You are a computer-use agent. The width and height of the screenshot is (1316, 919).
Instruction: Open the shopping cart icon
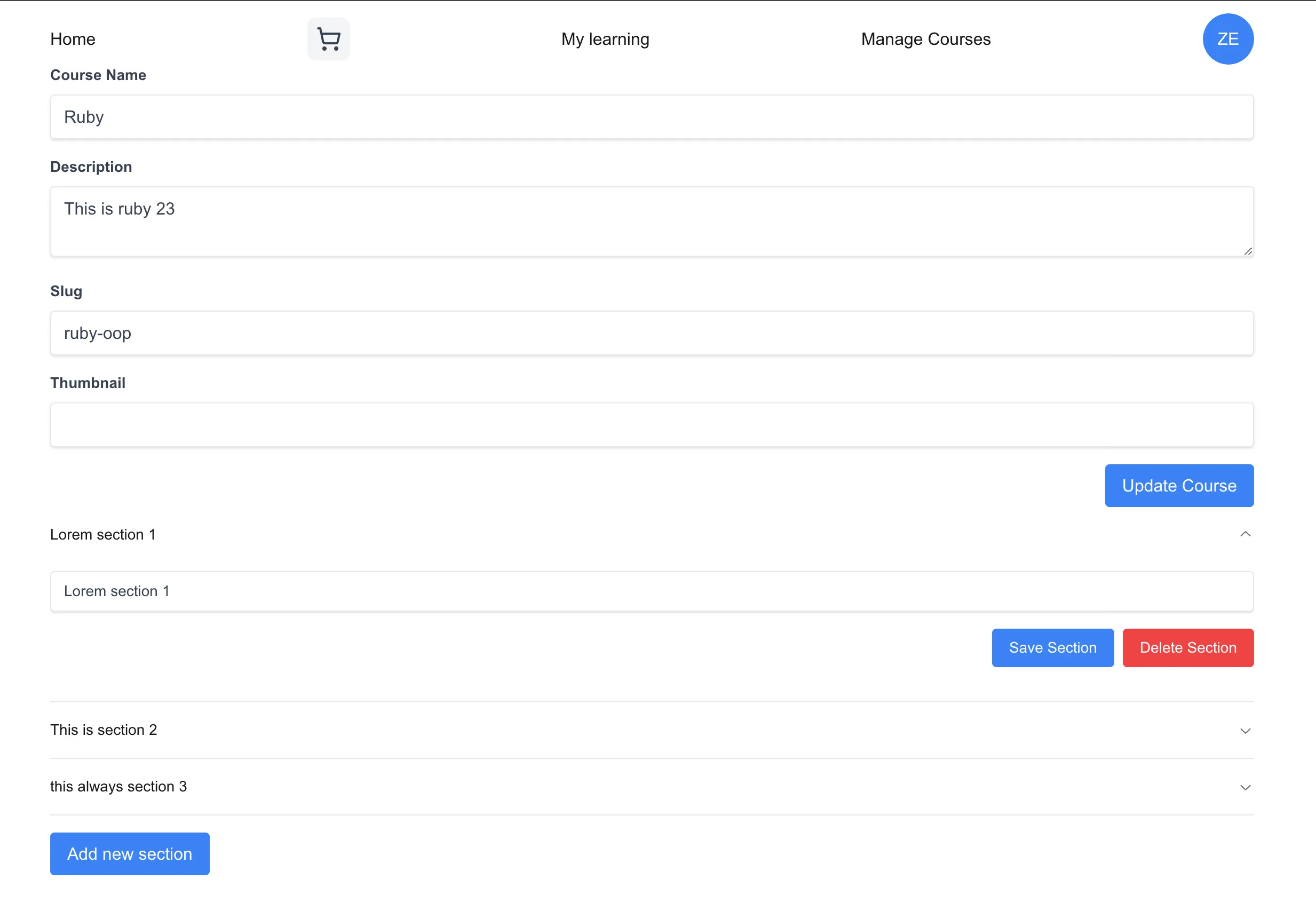328,39
